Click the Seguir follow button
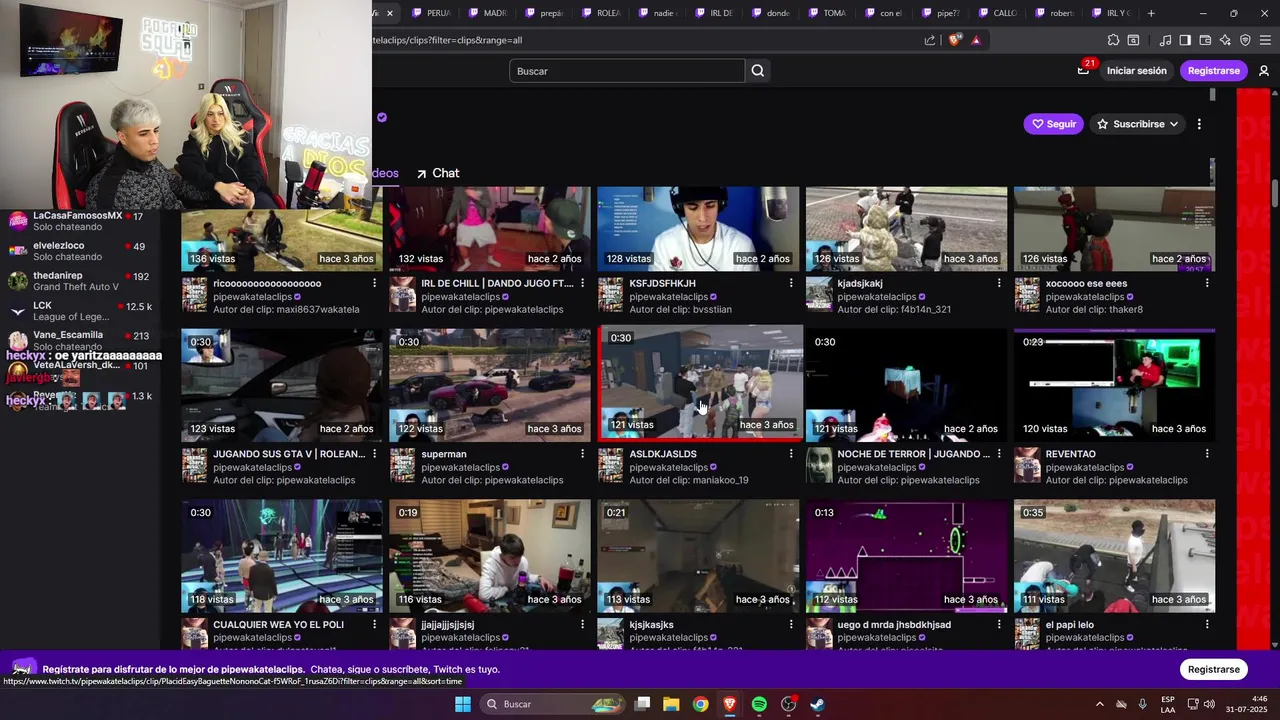This screenshot has width=1280, height=720. [1053, 124]
